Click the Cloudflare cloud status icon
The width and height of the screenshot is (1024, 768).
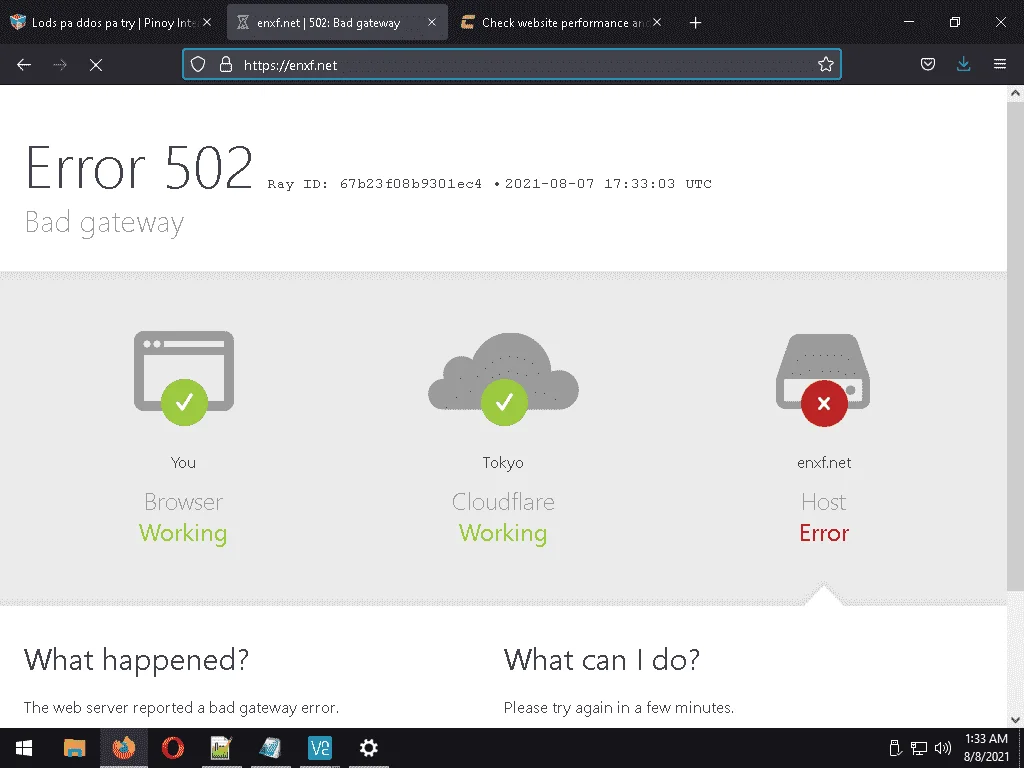[503, 379]
